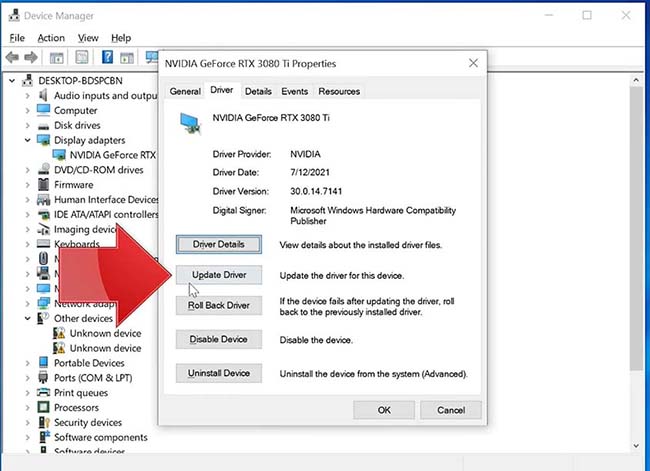
Task: Open the Action menu
Action: pos(51,38)
